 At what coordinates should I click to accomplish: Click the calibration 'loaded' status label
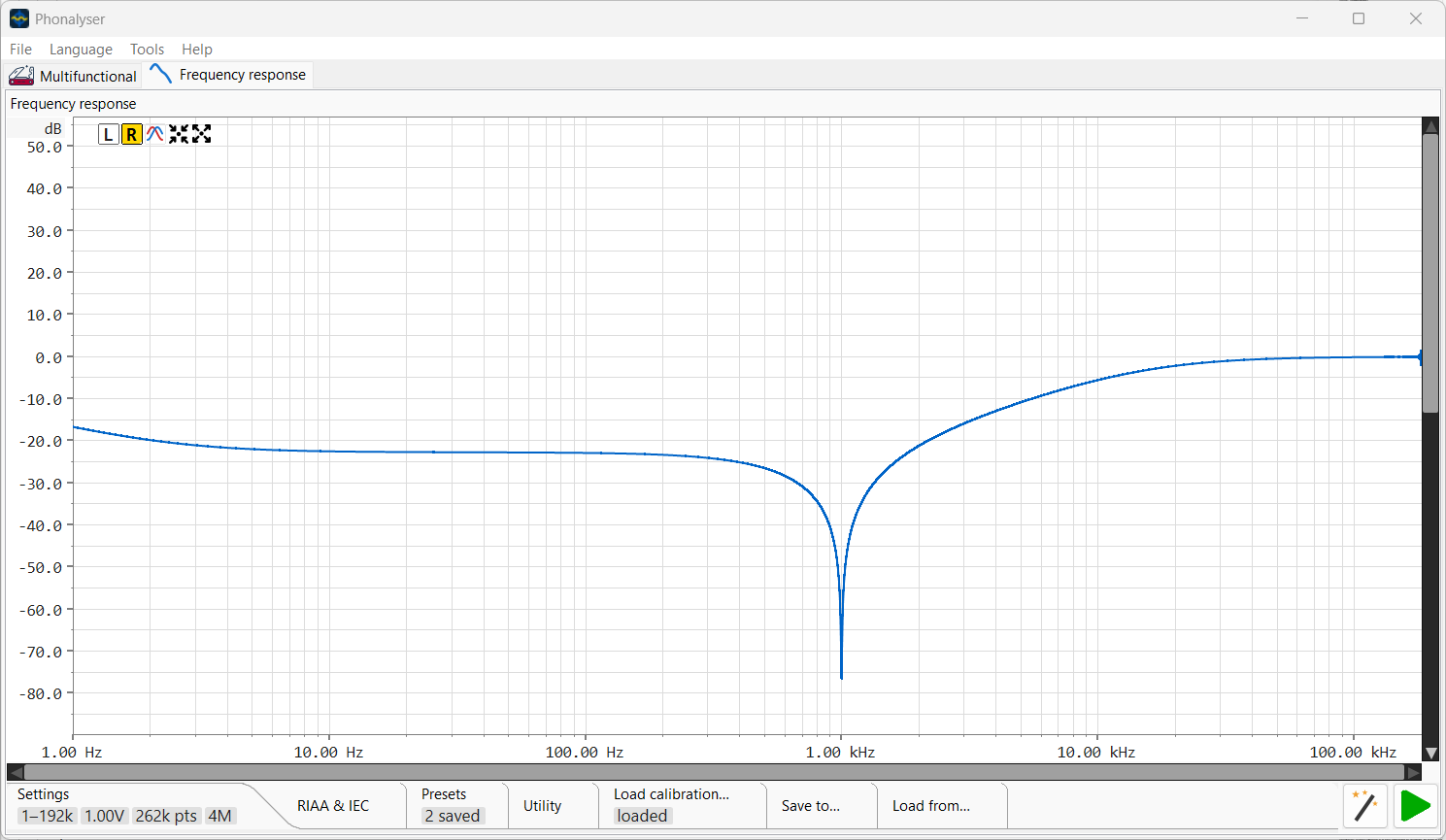[642, 816]
